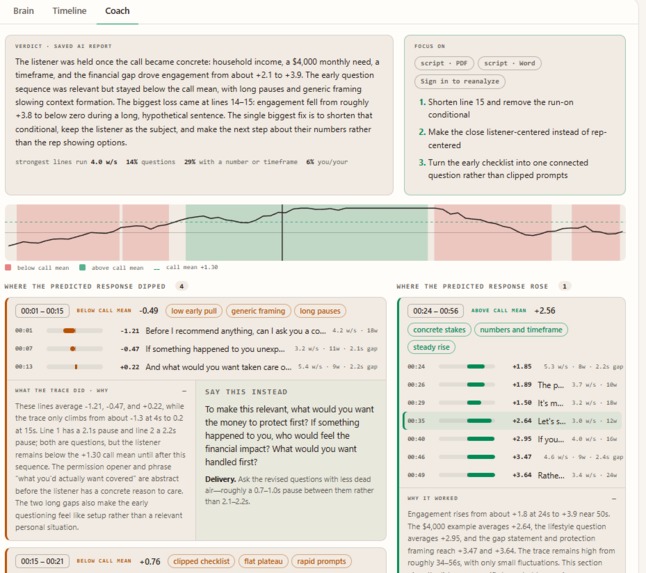Click the 'Say this instead' heading
This screenshot has height=573, width=646.
pyautogui.click(x=246, y=392)
